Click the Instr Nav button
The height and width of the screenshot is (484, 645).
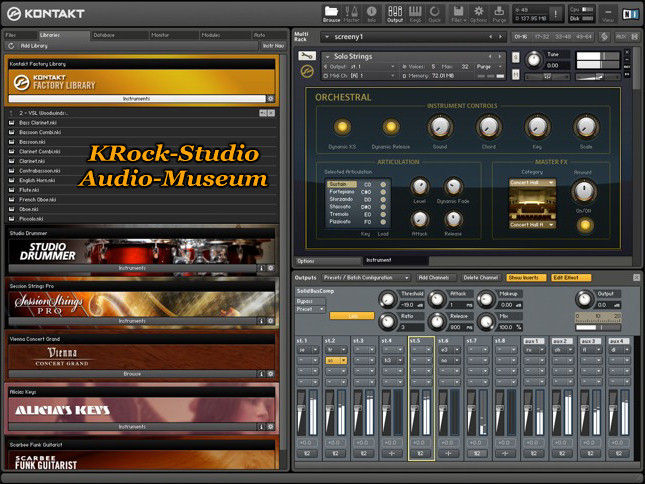point(273,46)
